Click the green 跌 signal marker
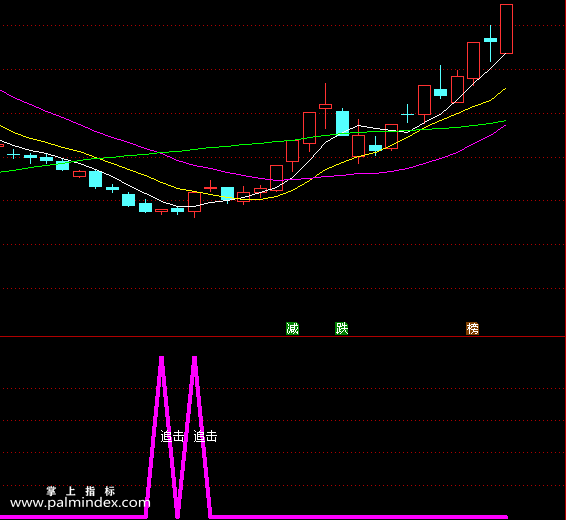The height and width of the screenshot is (520, 566). pyautogui.click(x=341, y=328)
